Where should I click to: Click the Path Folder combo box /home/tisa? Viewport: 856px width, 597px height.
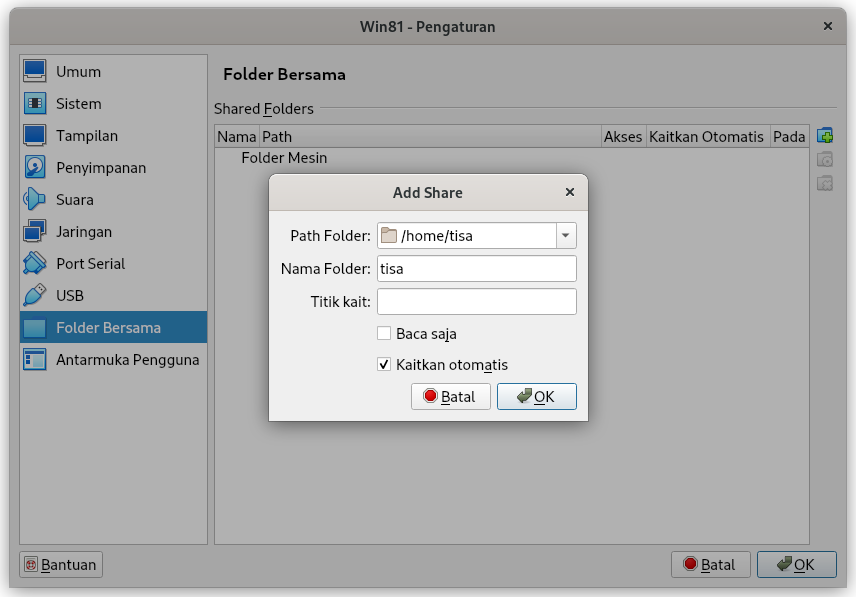[477, 236]
